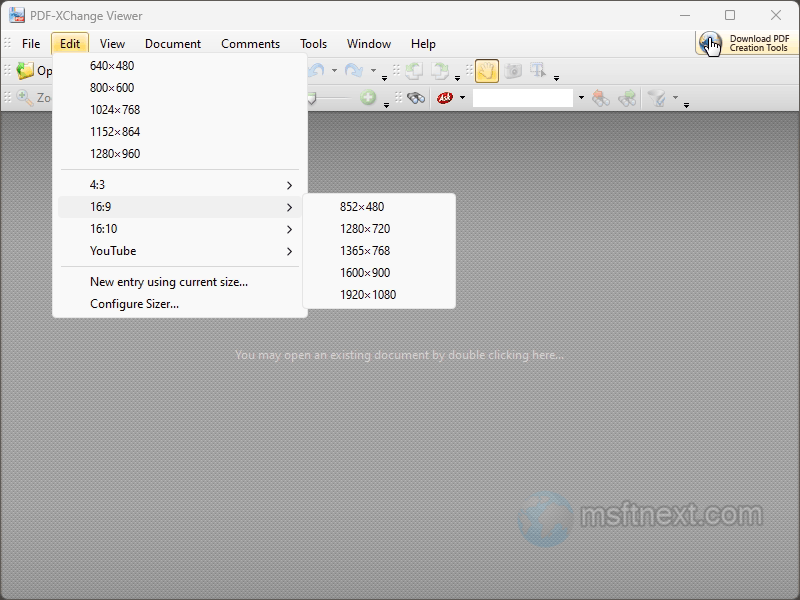Click the green Zoom In plus icon

tap(368, 97)
